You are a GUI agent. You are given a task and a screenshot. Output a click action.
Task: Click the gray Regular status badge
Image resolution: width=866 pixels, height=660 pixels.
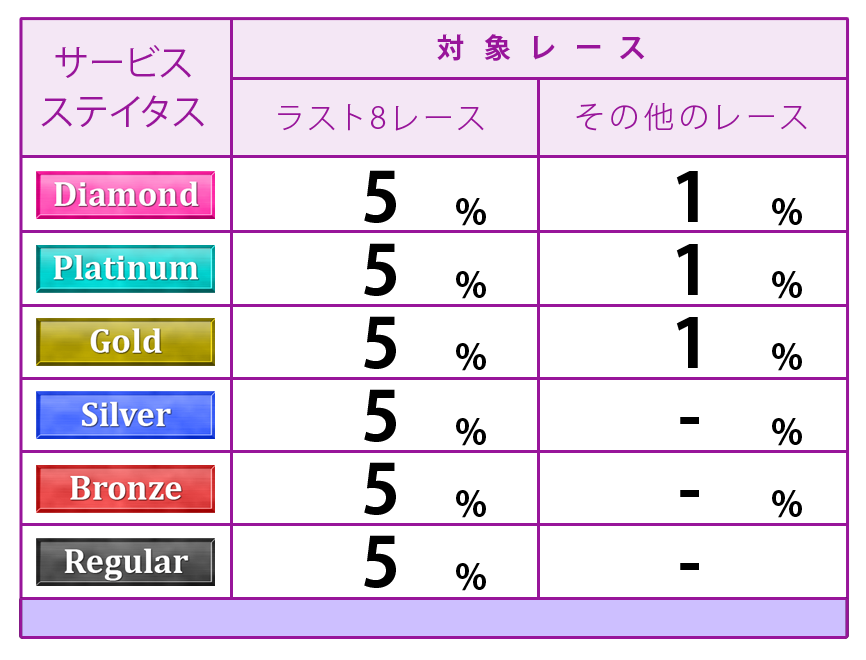[x=125, y=562]
